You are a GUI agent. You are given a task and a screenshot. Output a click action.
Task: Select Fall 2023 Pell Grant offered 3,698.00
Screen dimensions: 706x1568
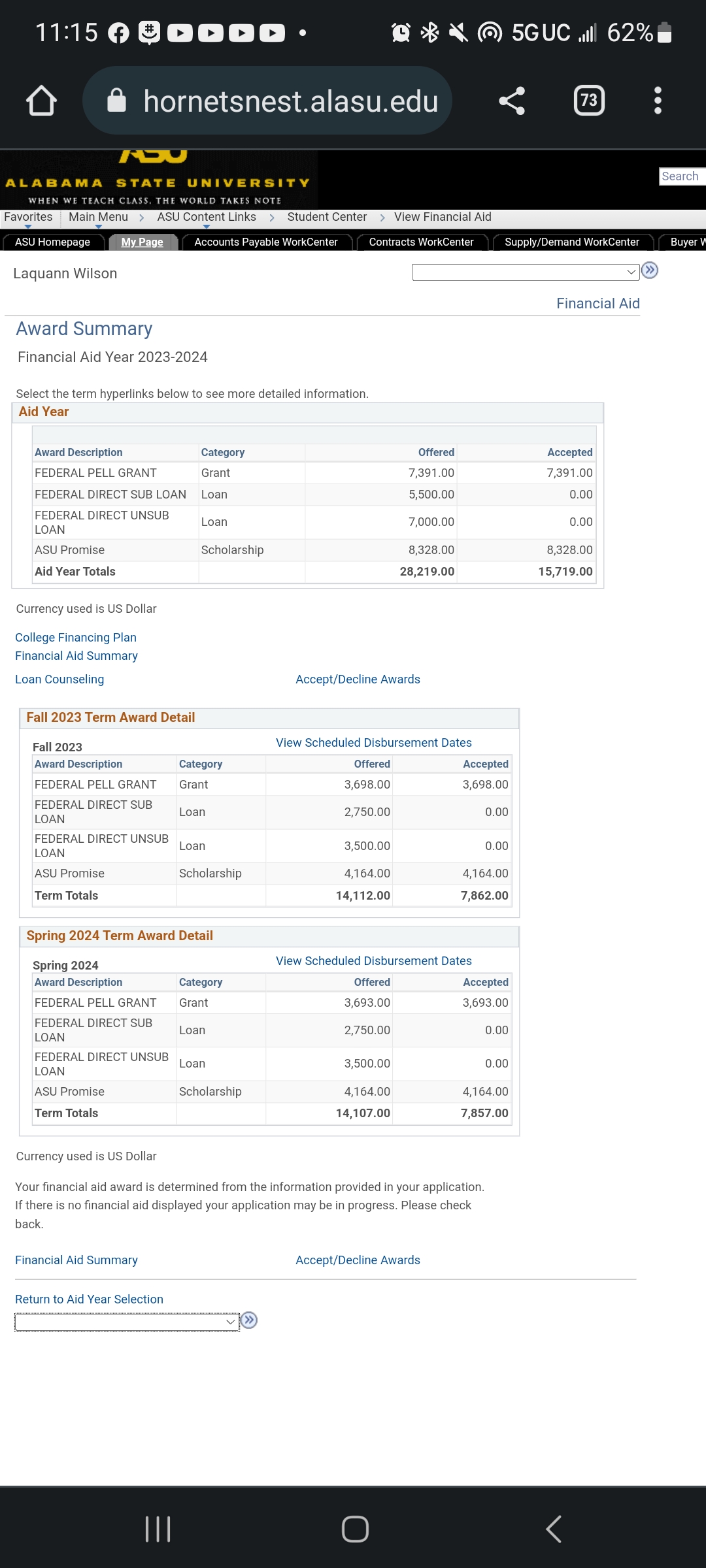(x=367, y=785)
